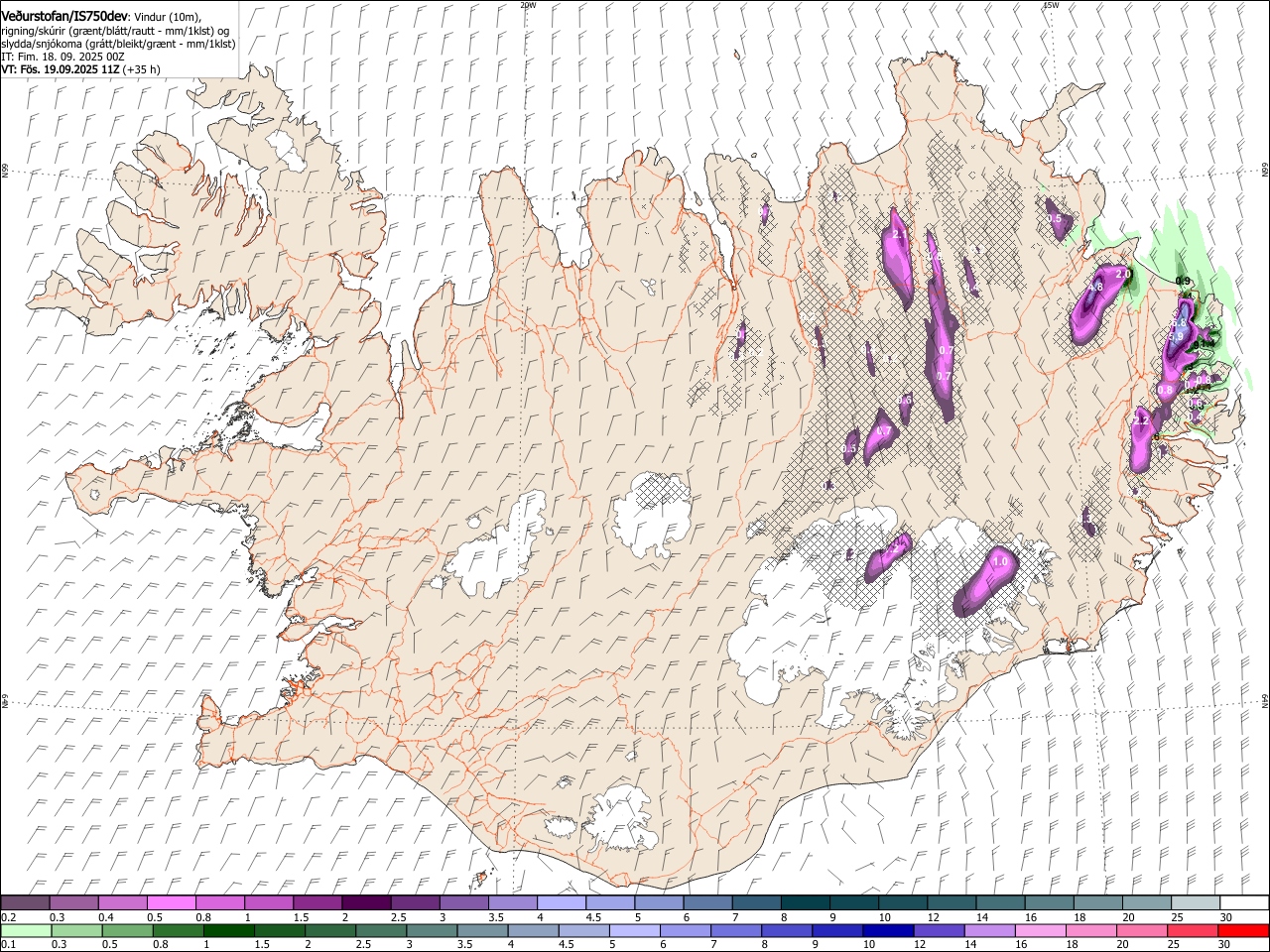Pick the upper legend swatch labelled 0.8

pyautogui.click(x=219, y=902)
